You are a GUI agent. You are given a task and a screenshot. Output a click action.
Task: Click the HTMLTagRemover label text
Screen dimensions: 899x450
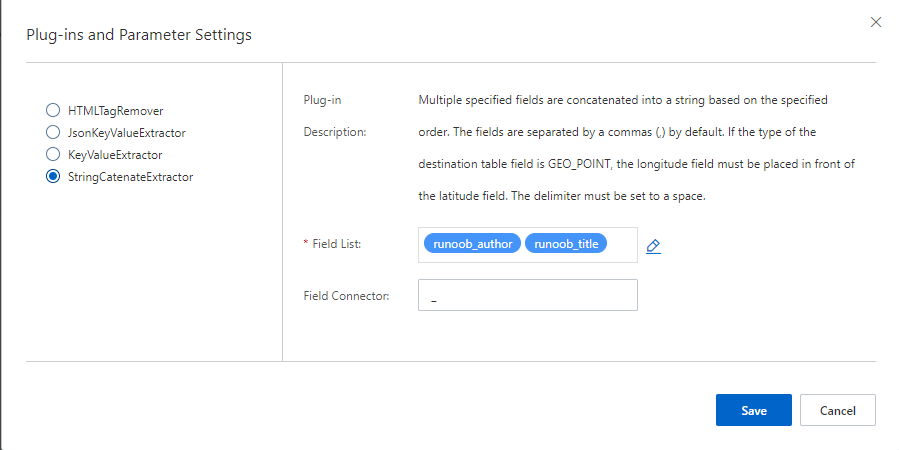point(115,110)
